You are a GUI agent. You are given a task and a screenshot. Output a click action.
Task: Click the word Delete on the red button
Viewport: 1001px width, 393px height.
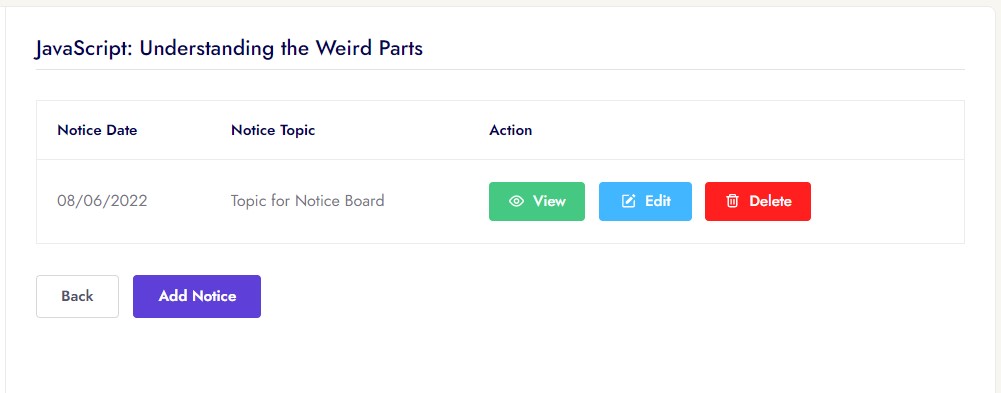coord(771,202)
